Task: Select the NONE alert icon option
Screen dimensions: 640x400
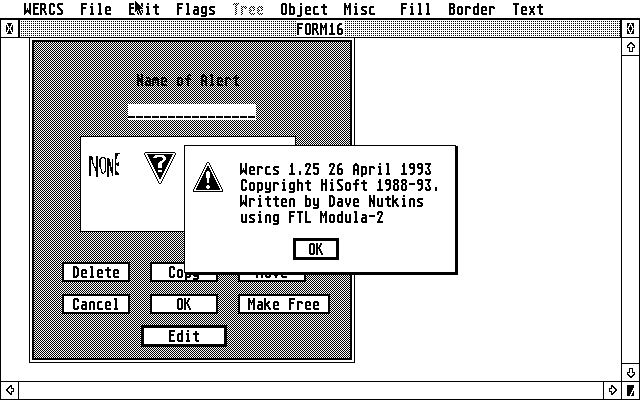Action: pos(104,165)
